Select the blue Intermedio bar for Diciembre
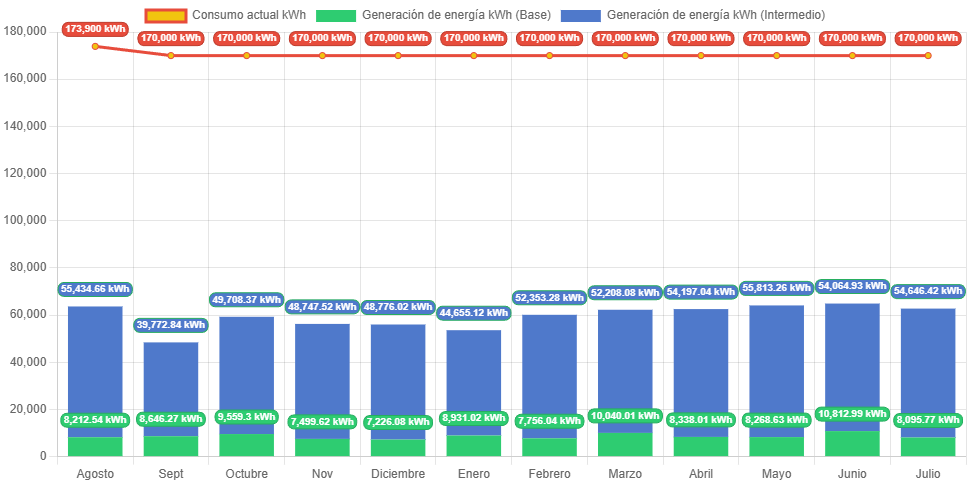Viewport: 971px width, 485px height. tap(398, 375)
